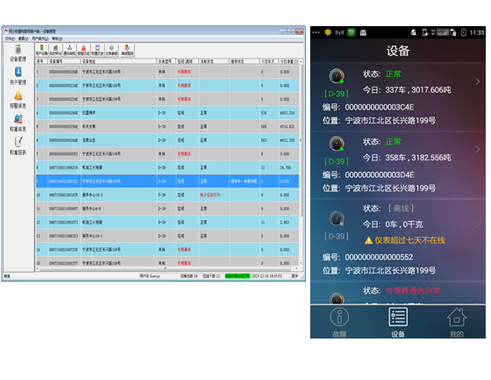Click the red triangle alarm toolbar icon
Viewport: 491px width, 380px height.
click(x=84, y=50)
